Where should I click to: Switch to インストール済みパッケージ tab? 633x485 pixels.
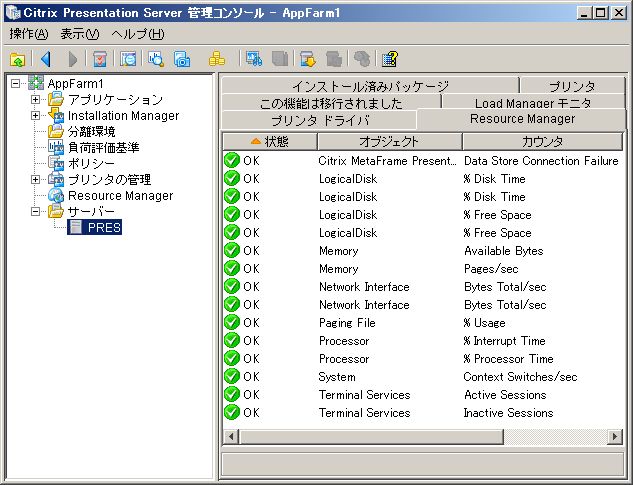pos(370,85)
